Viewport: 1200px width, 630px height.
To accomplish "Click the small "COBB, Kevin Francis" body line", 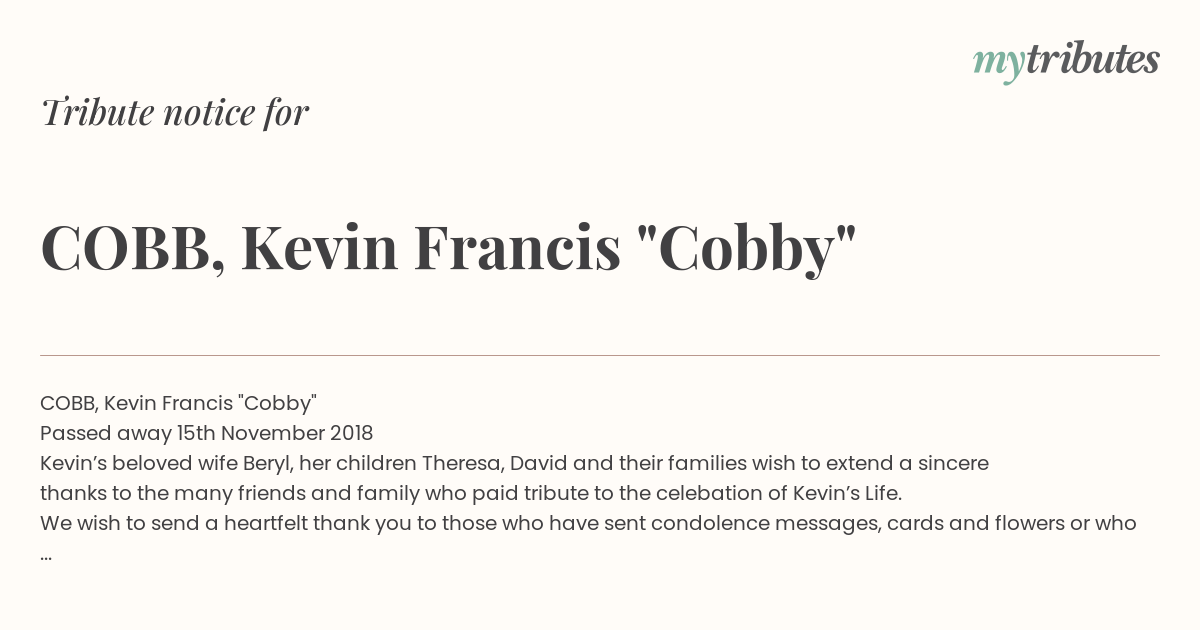I will click(x=178, y=403).
